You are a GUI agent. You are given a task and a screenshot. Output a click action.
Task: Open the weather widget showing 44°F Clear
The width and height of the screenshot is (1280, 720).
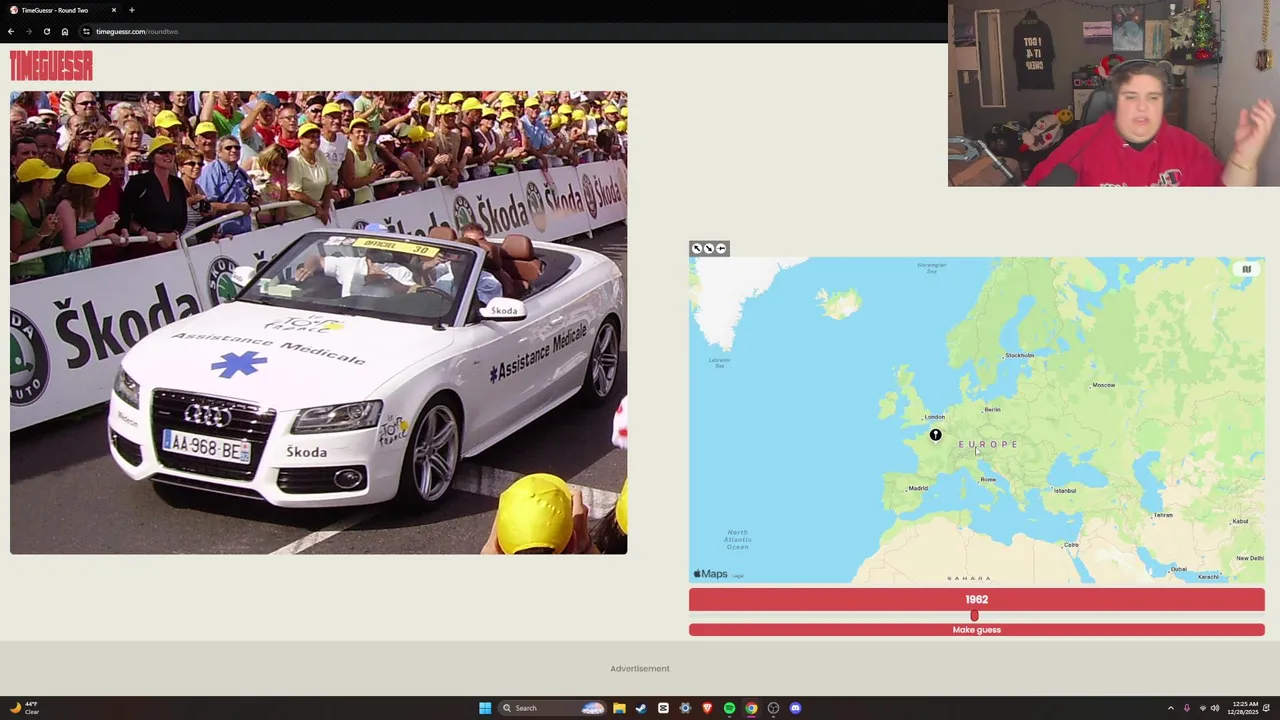tap(24, 708)
